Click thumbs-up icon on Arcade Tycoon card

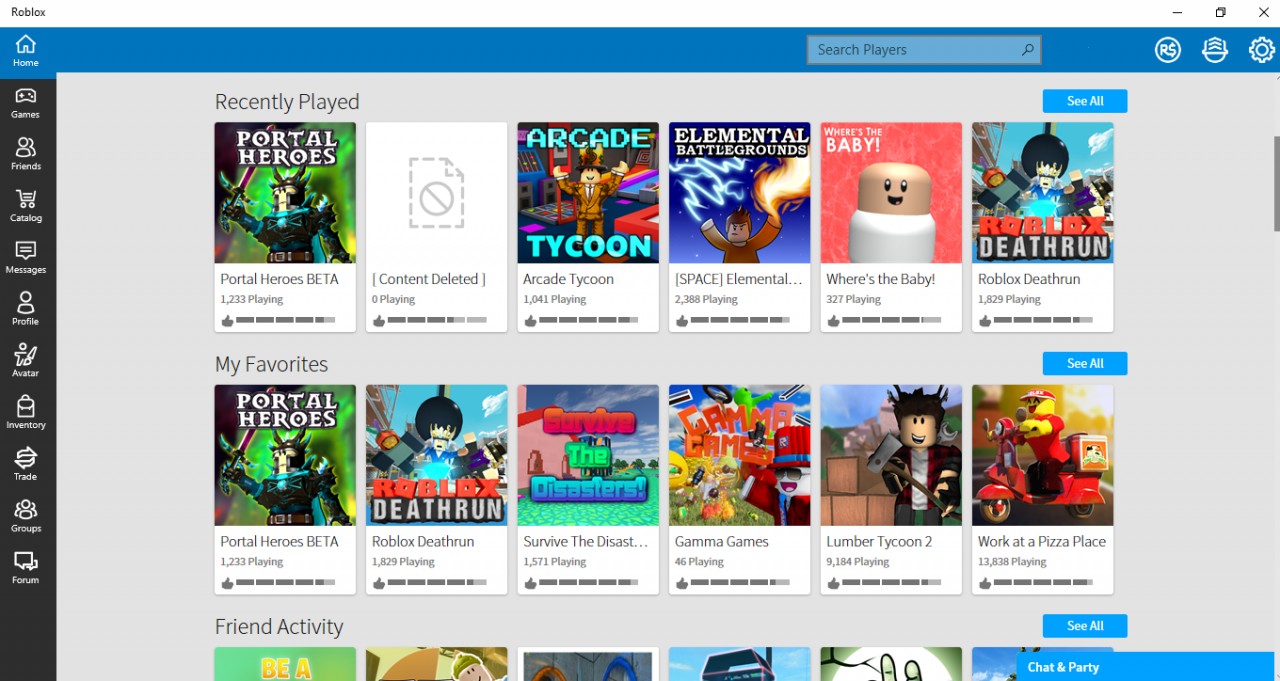[530, 321]
